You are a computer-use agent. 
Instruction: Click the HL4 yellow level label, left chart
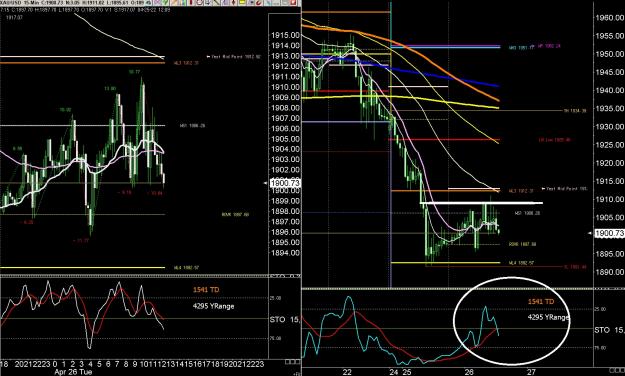pos(187,268)
